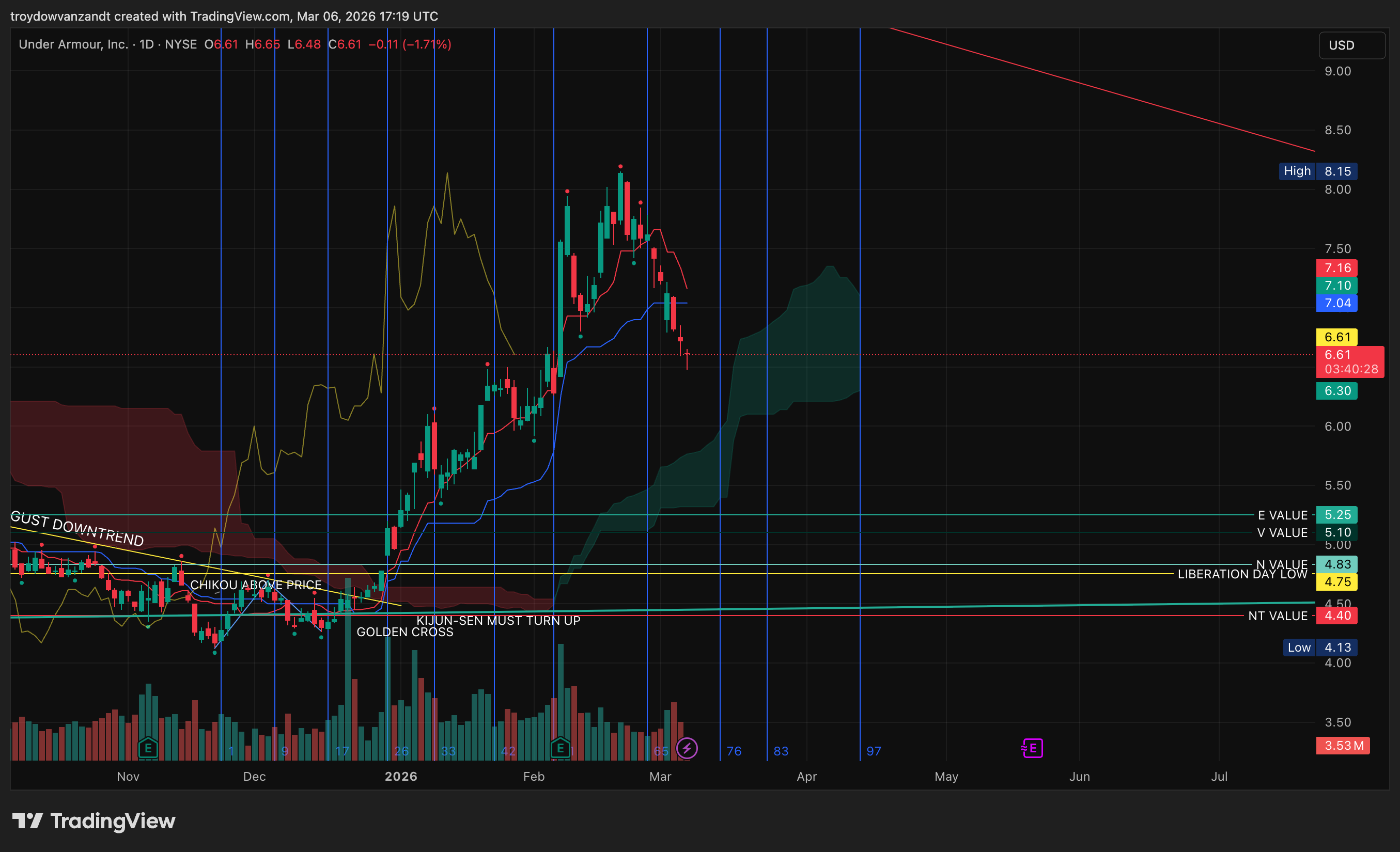Select the red 4.40 price tag
The height and width of the screenshot is (852, 1400).
tap(1337, 616)
